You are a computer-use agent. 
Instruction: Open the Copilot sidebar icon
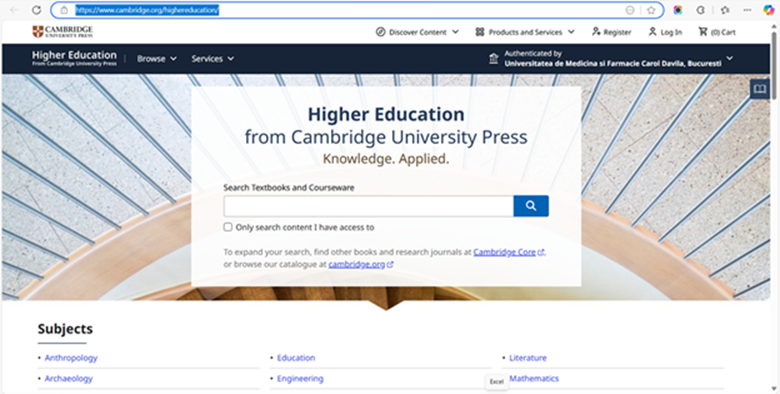pos(769,10)
